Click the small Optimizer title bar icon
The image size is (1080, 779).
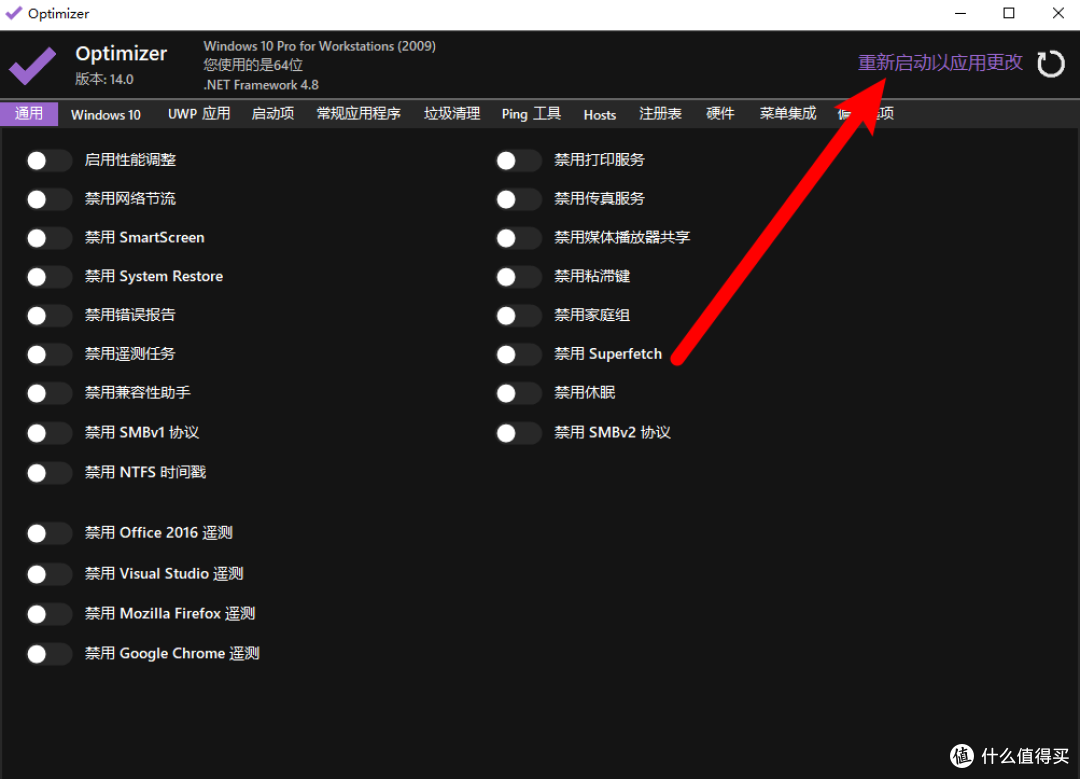(x=13, y=13)
